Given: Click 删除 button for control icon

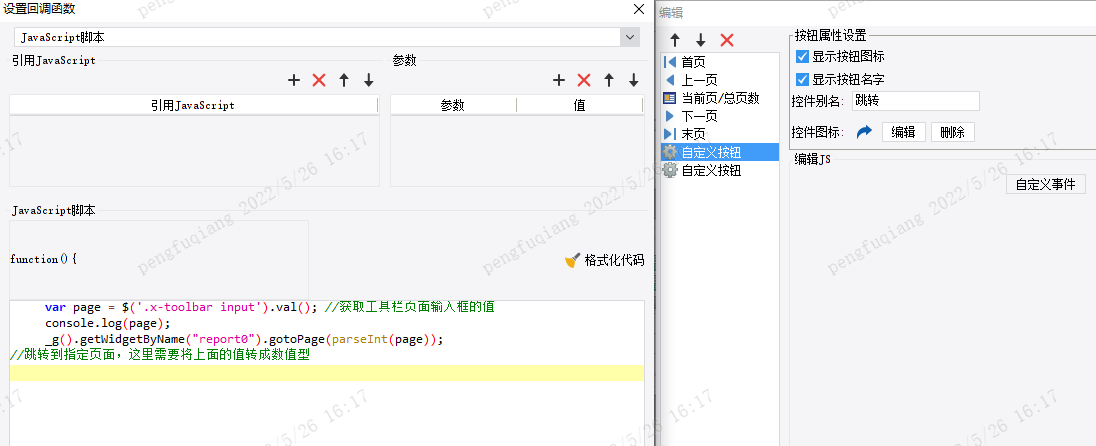Looking at the screenshot, I should [x=952, y=132].
